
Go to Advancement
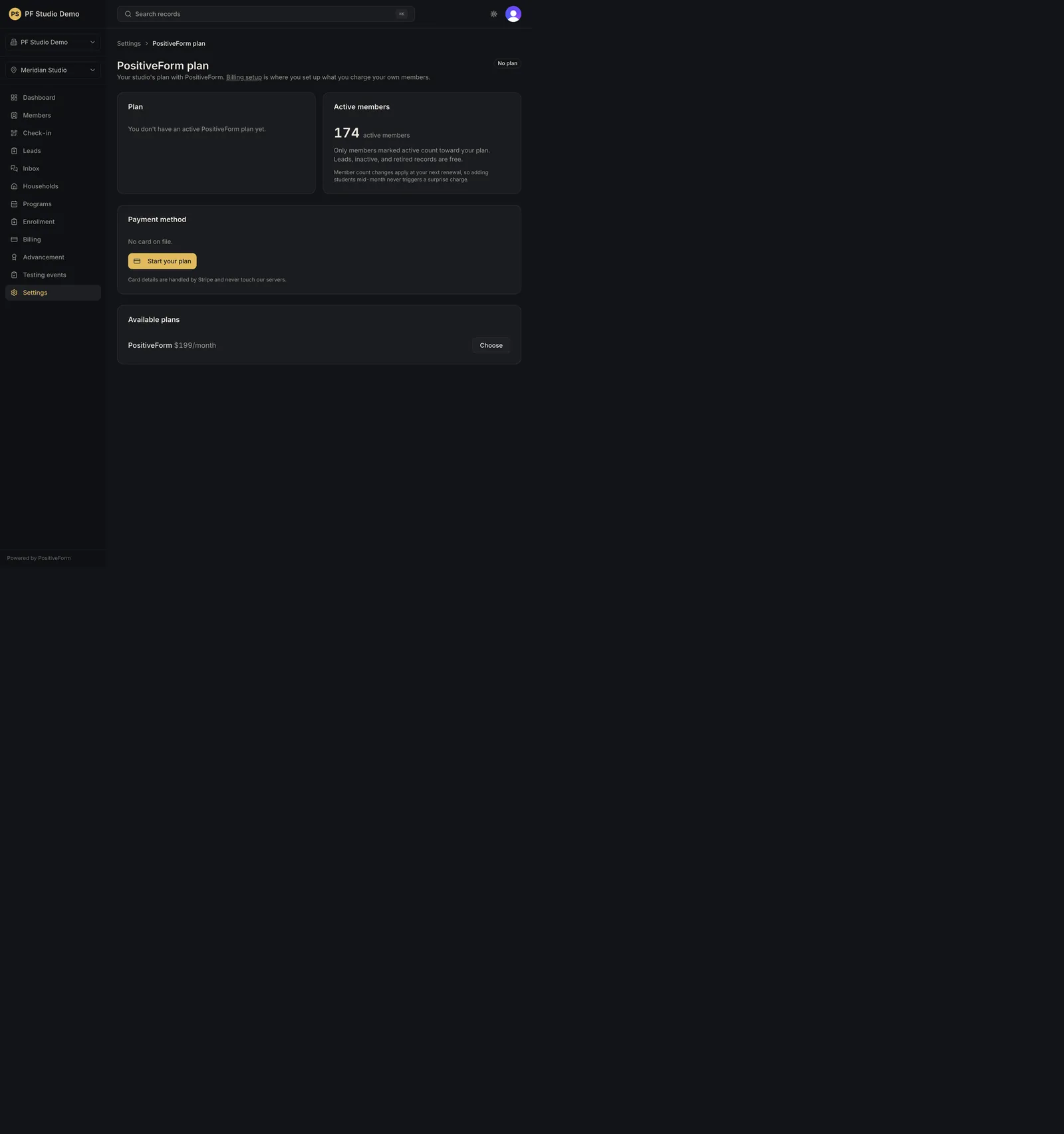click(x=53, y=257)
